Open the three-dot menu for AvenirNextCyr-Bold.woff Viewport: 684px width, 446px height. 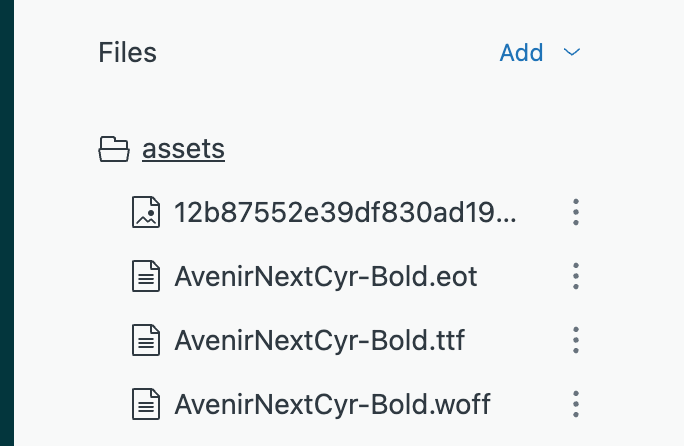pos(576,404)
